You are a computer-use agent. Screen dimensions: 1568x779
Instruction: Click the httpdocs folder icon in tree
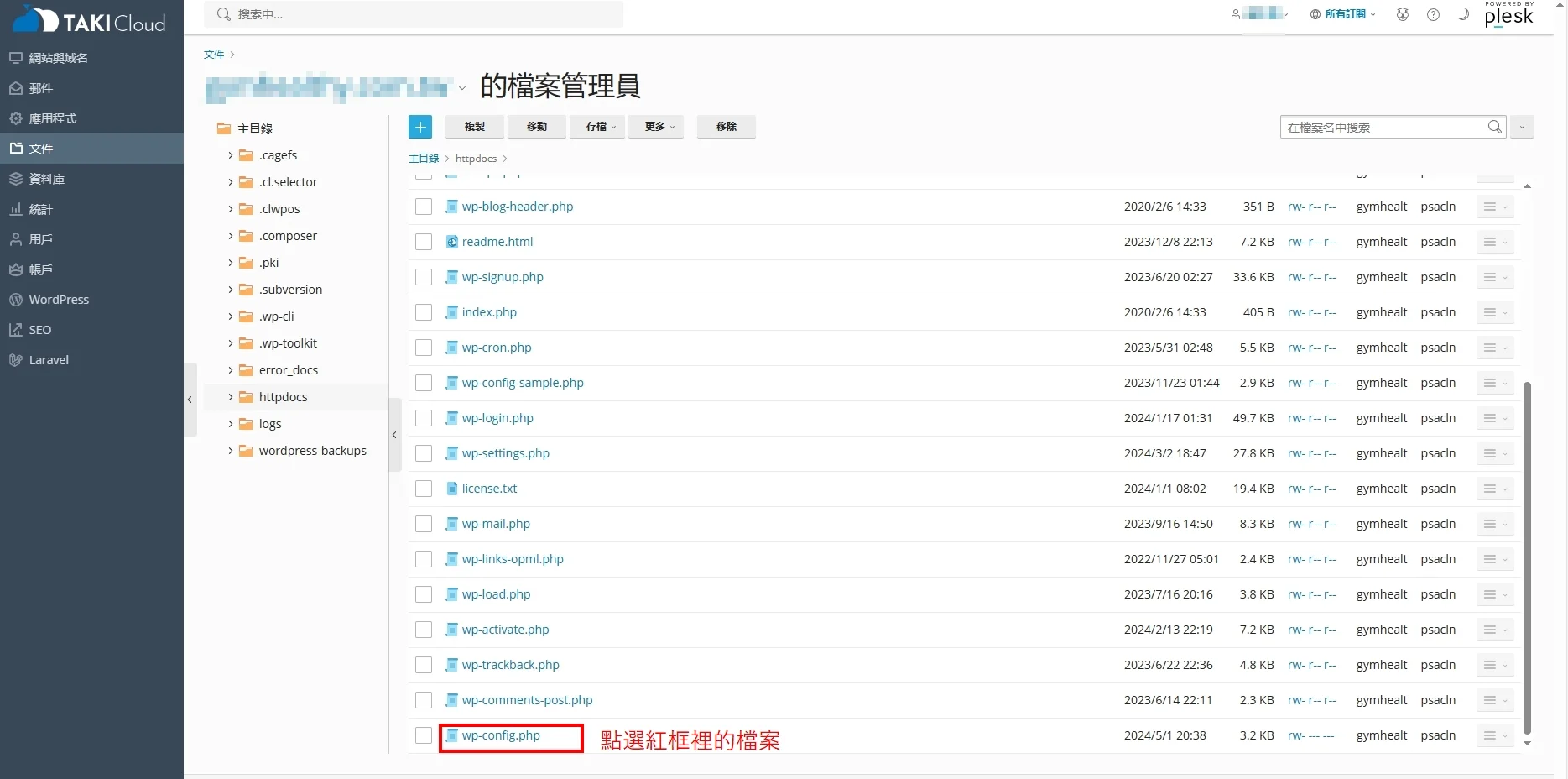coord(246,397)
